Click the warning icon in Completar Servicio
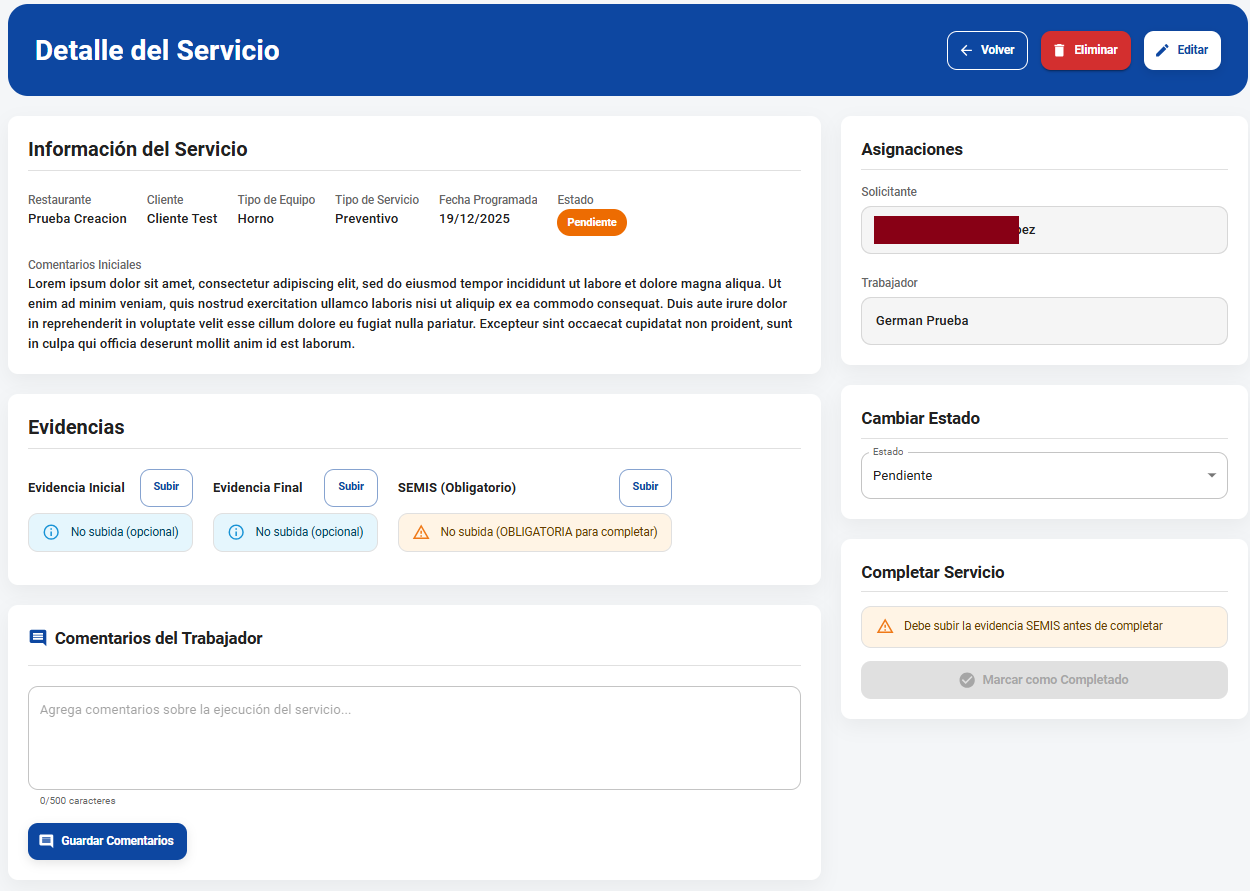The image size is (1250, 891). pos(885,626)
